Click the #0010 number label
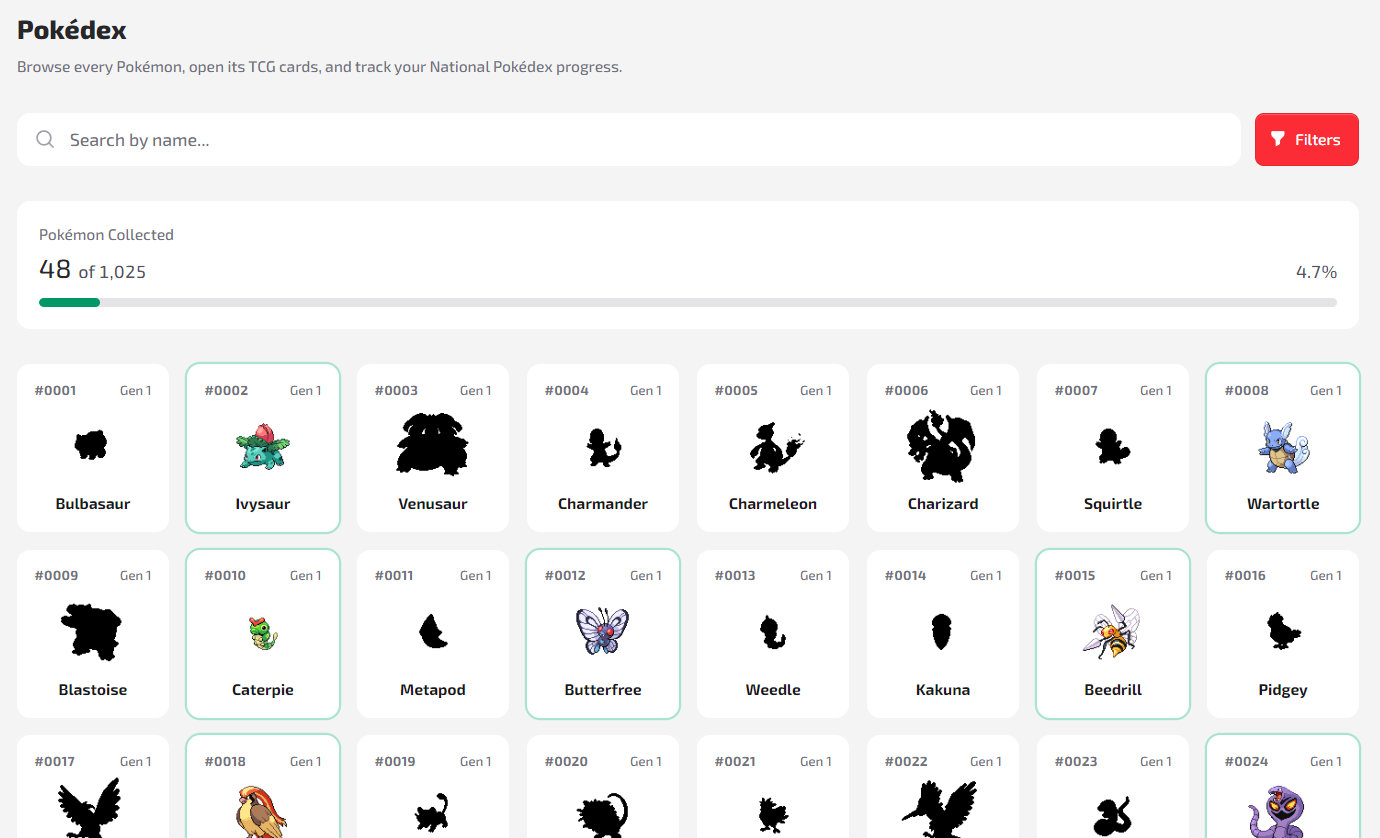The width and height of the screenshot is (1380, 838). [x=226, y=575]
